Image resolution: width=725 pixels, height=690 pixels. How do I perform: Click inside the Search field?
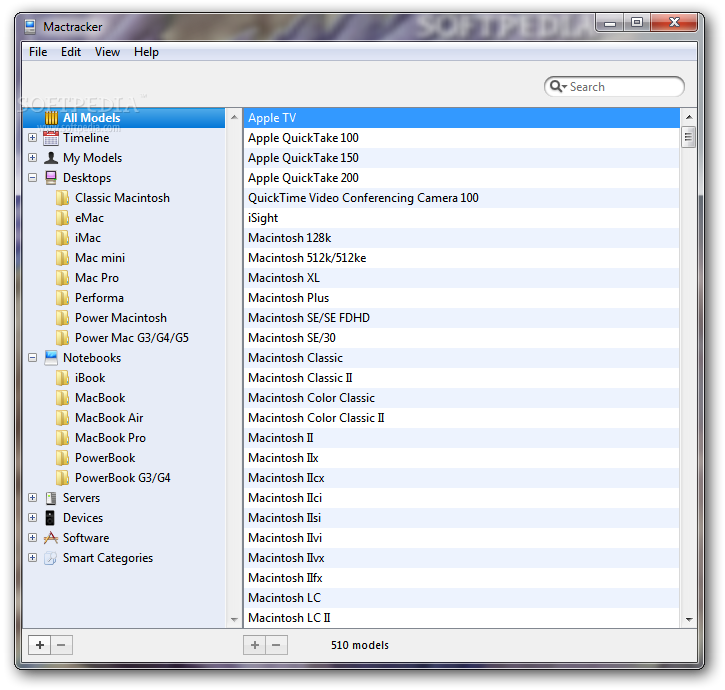point(614,86)
